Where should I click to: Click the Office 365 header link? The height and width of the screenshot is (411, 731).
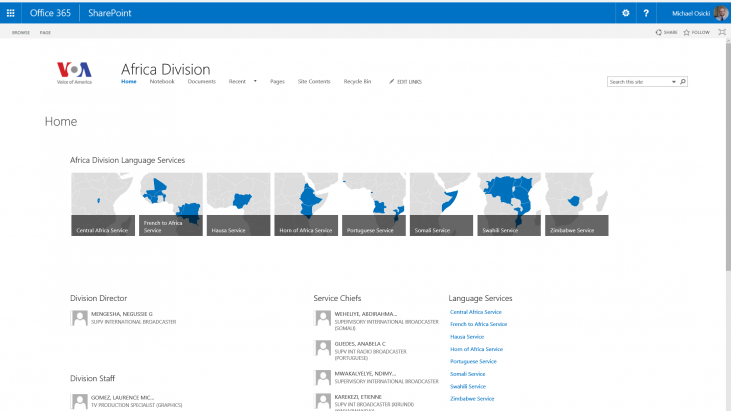pos(50,13)
